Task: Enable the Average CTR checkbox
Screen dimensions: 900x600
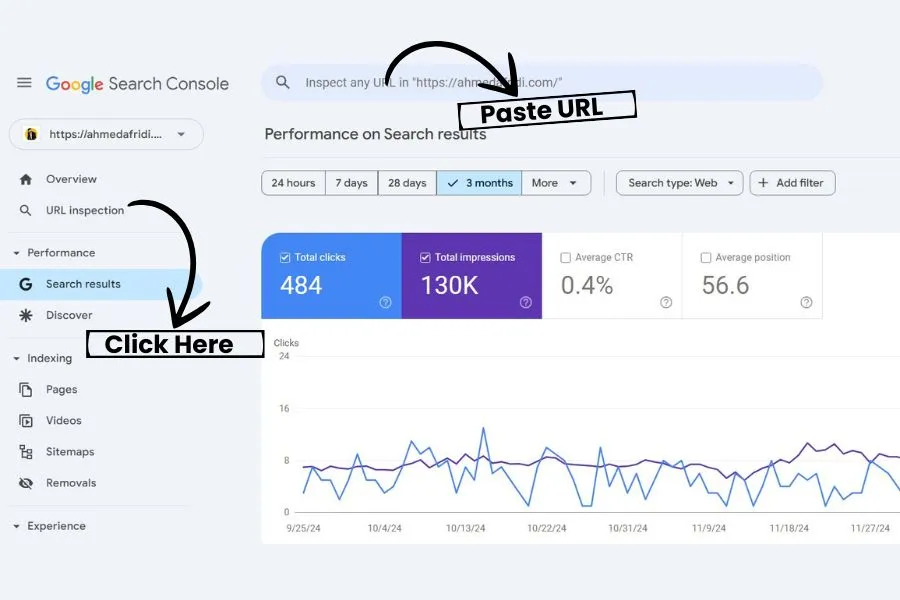Action: click(x=567, y=258)
